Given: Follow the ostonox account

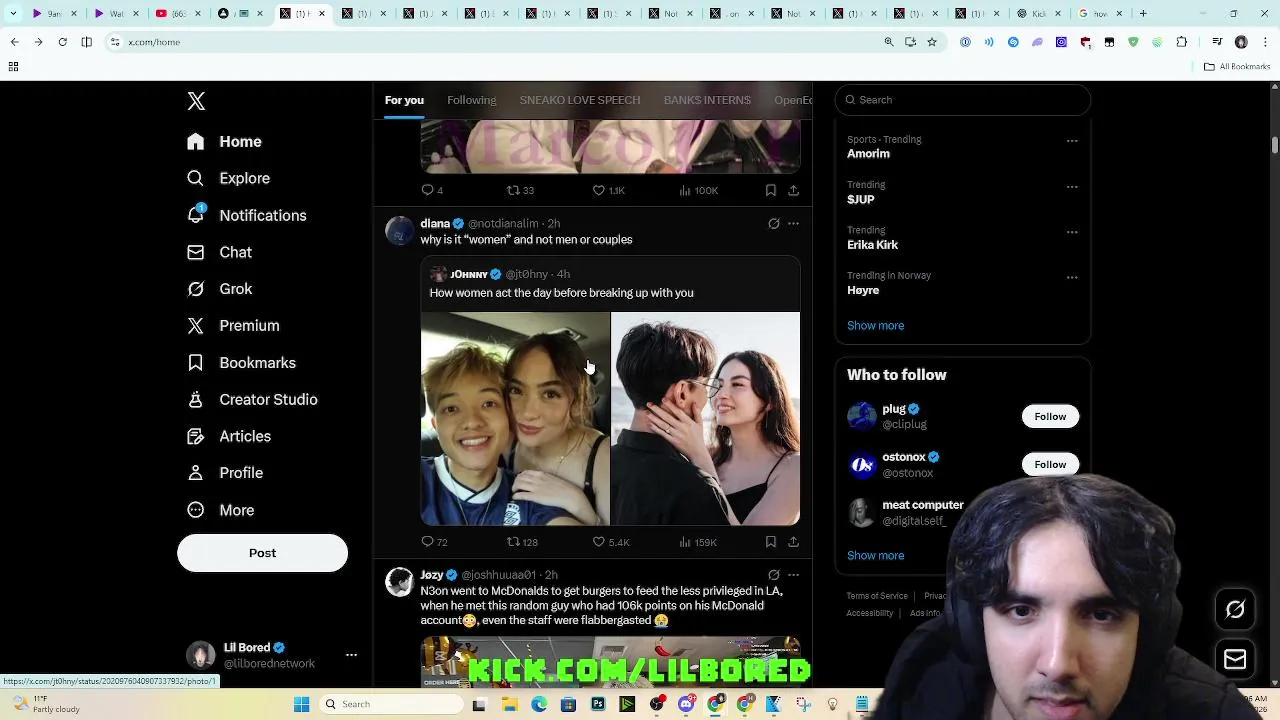Looking at the screenshot, I should tap(1050, 464).
